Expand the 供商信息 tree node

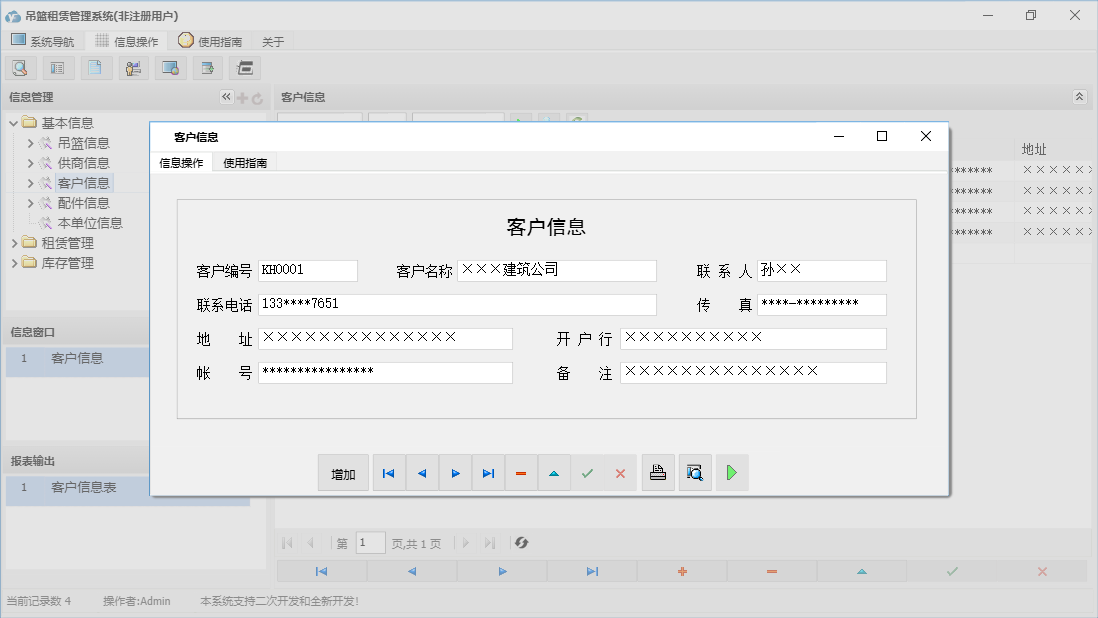coord(30,163)
